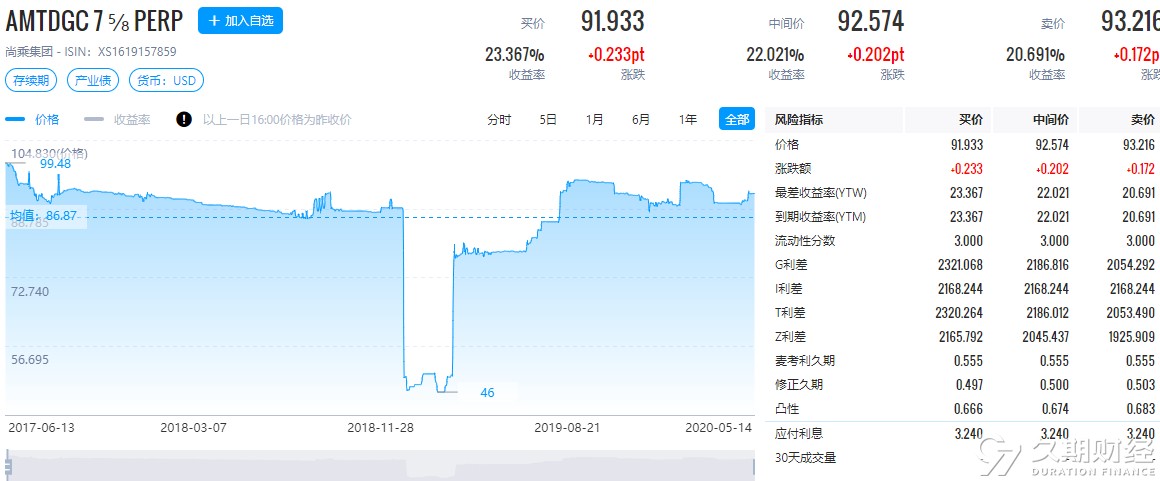1160x481 pixels.
Task: Click the 46 low point marker
Action: click(487, 393)
